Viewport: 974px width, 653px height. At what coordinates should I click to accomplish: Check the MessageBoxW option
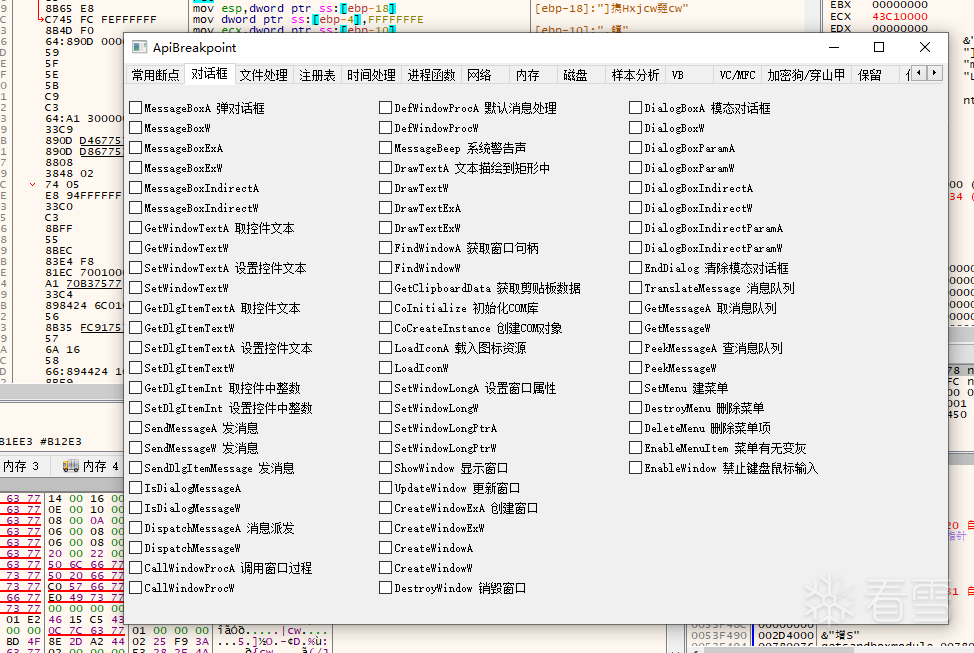click(135, 127)
